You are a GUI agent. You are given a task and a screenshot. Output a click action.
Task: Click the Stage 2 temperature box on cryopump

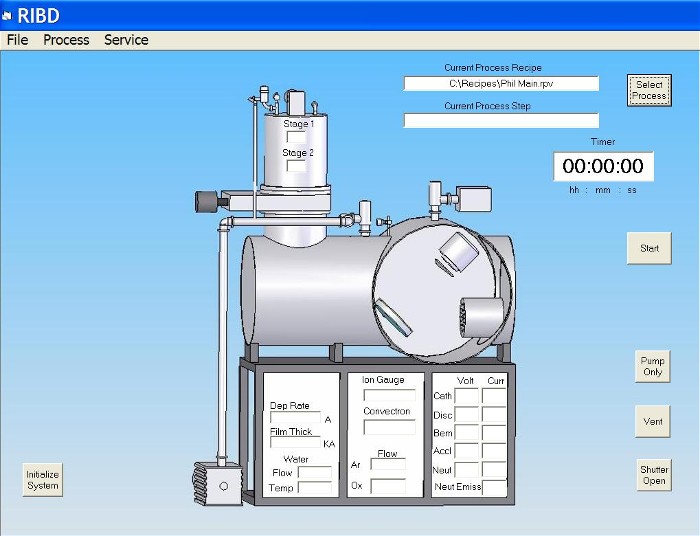(297, 166)
